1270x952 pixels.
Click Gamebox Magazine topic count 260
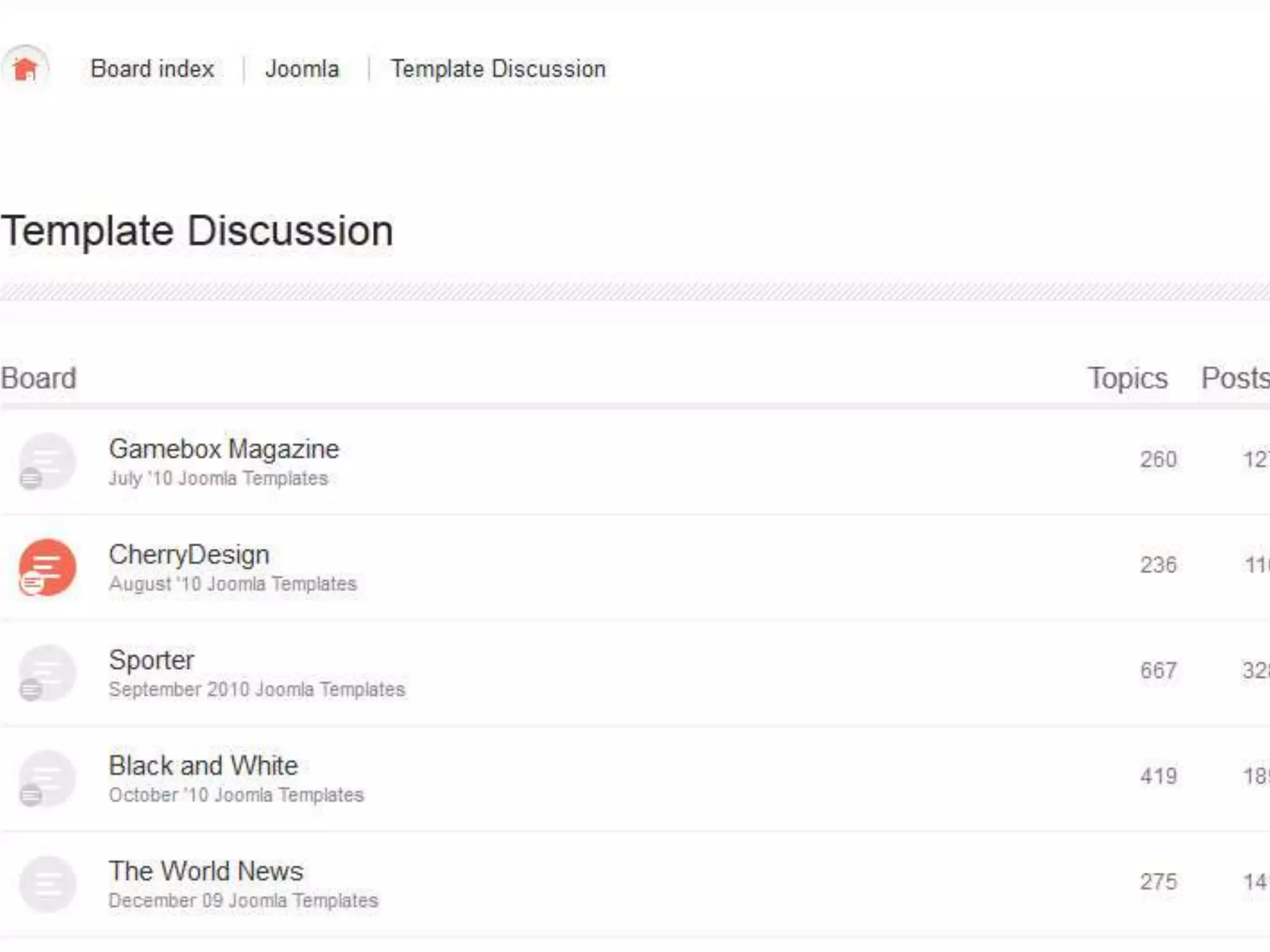[1158, 459]
